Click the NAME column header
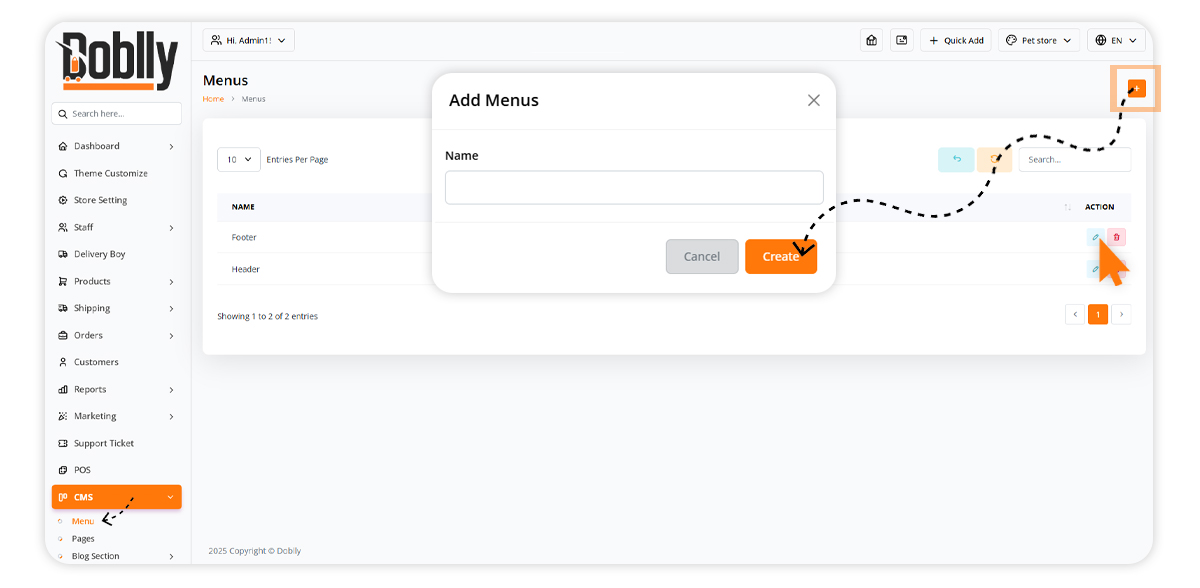This screenshot has width=1200, height=588. [243, 207]
